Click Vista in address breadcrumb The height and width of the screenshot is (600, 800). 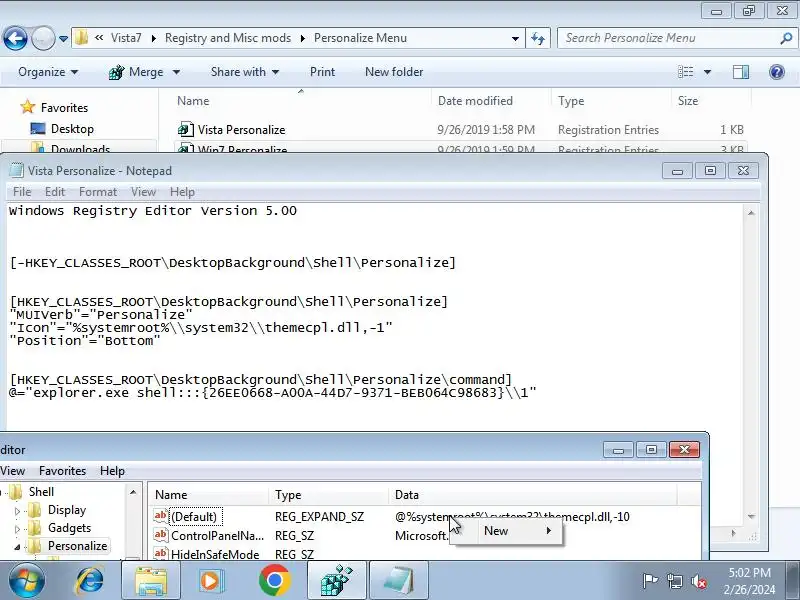pos(126,38)
